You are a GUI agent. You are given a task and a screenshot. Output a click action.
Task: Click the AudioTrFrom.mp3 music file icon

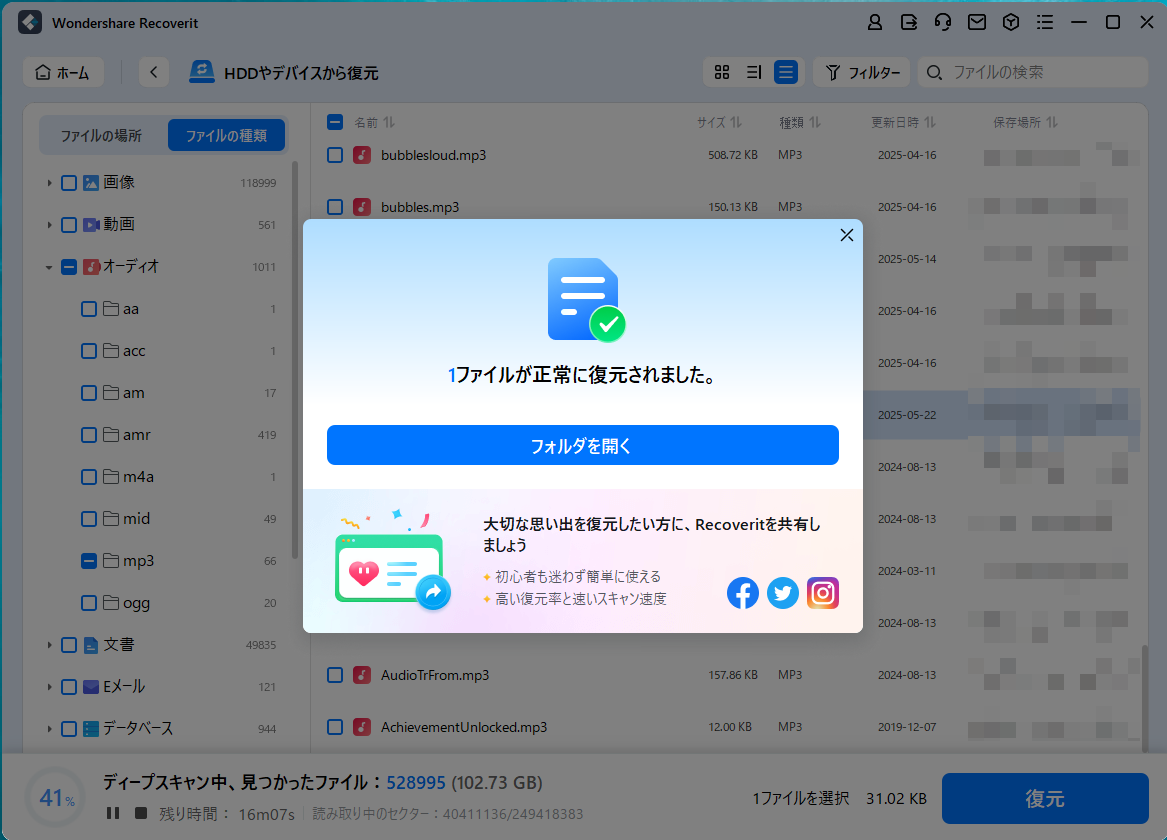pyautogui.click(x=362, y=675)
